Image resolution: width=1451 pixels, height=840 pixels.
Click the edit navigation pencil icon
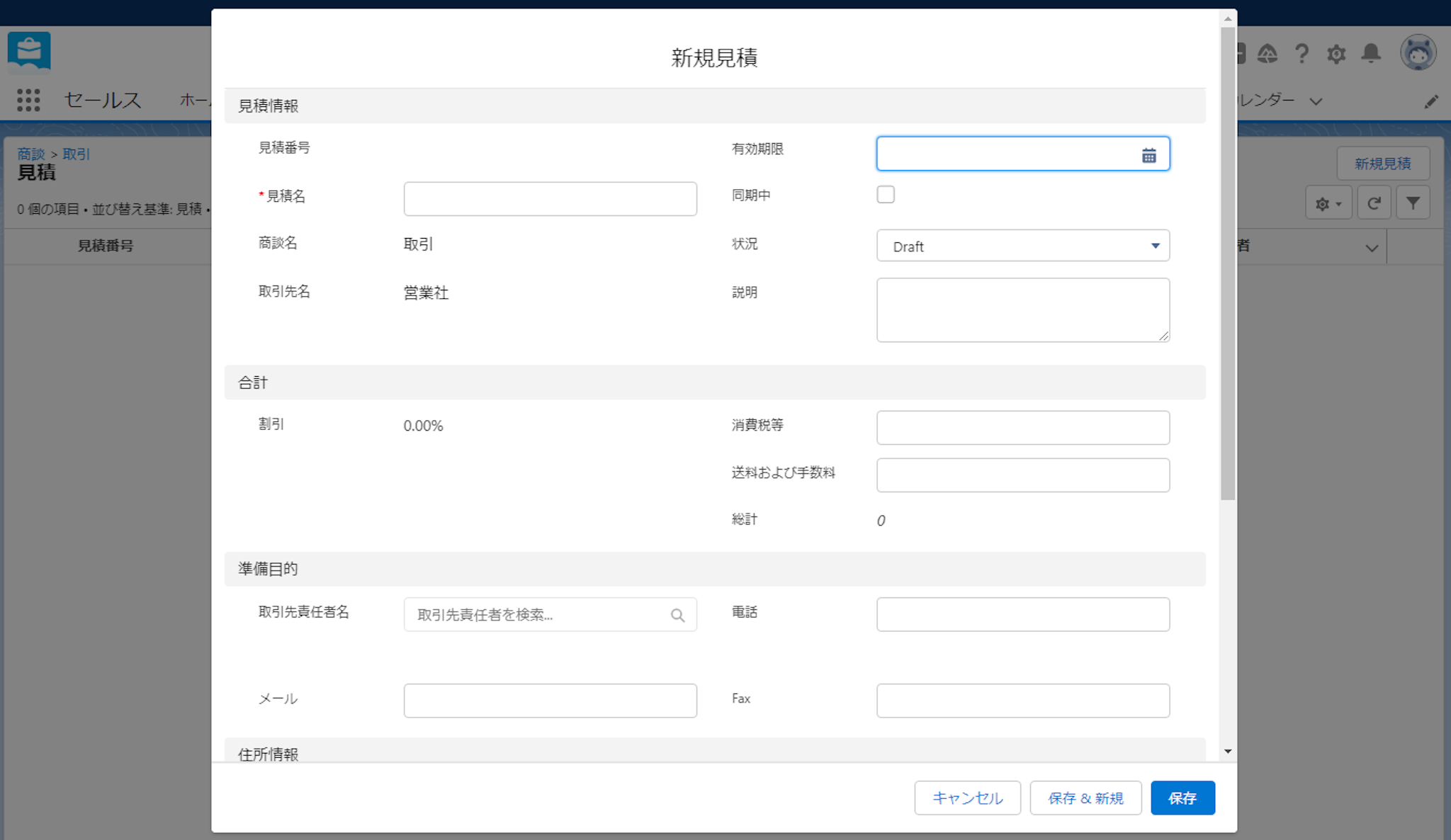tap(1431, 101)
